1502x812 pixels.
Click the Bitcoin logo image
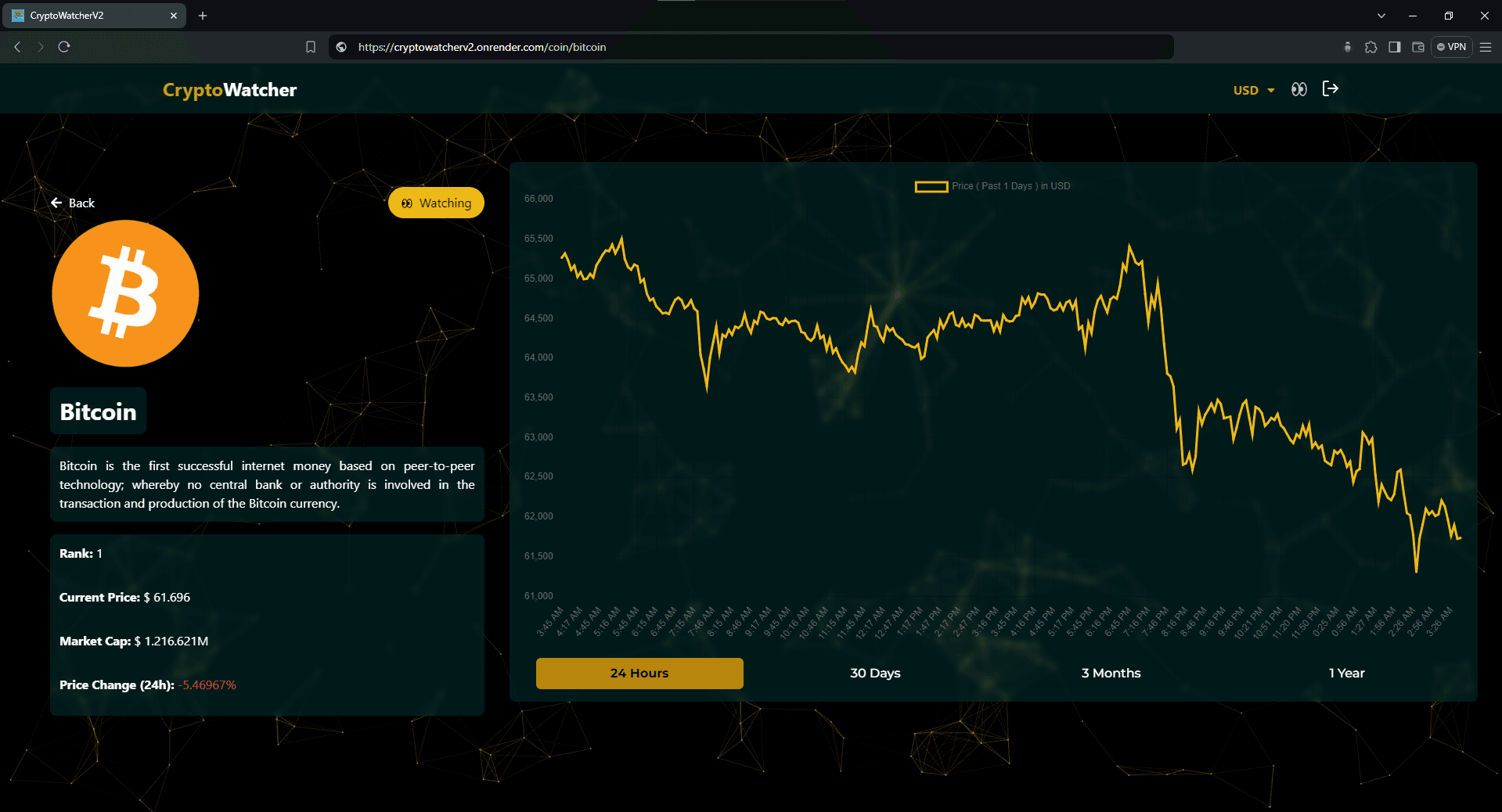tap(125, 293)
